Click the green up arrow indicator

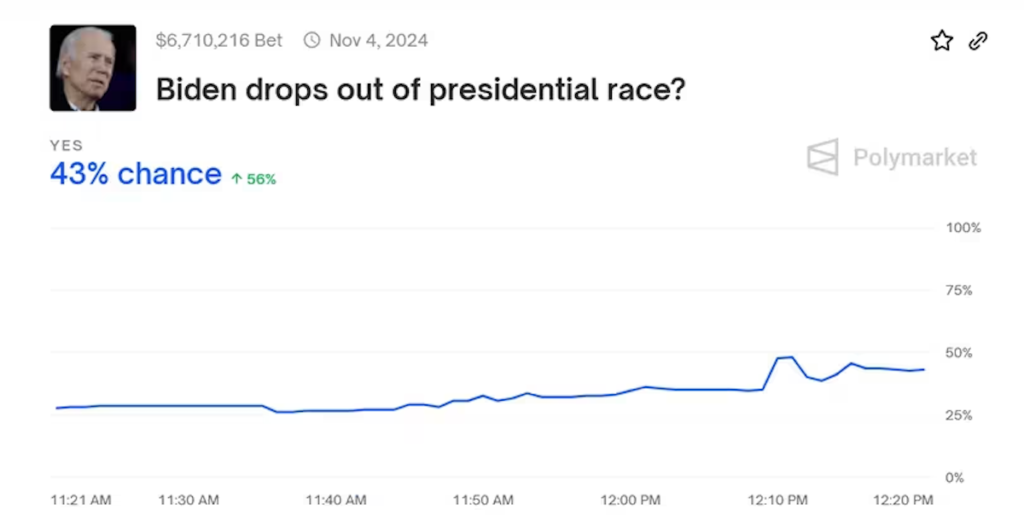click(x=237, y=179)
